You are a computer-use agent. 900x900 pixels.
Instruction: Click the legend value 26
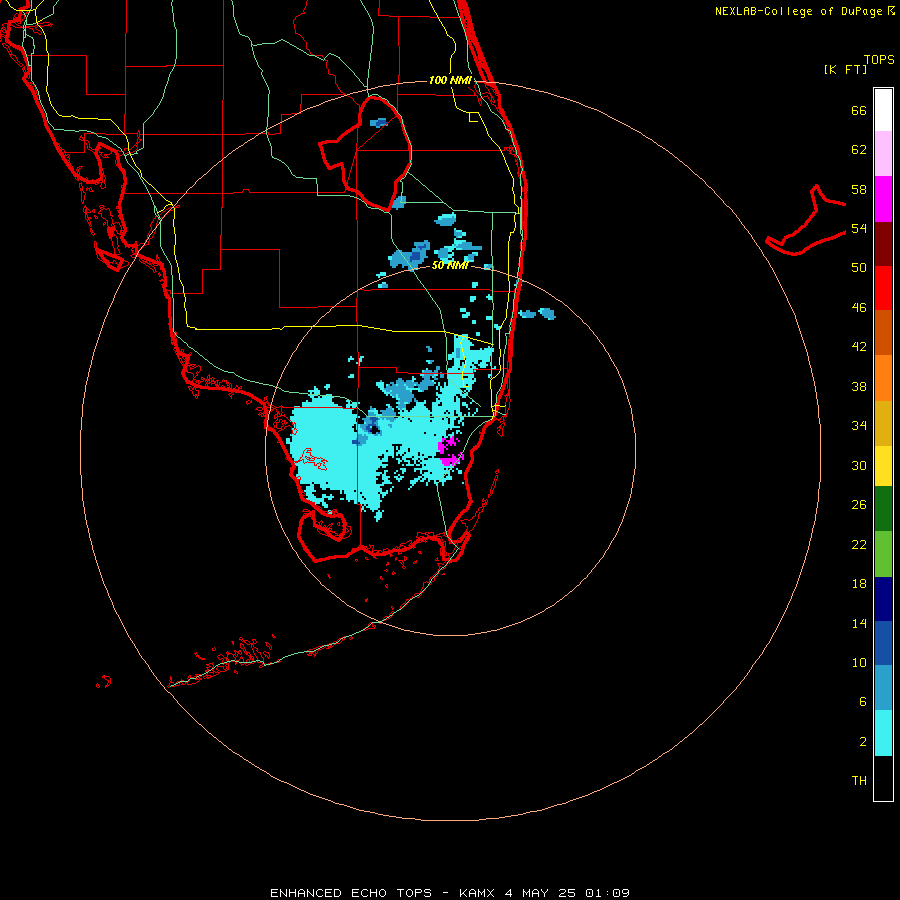coord(859,505)
